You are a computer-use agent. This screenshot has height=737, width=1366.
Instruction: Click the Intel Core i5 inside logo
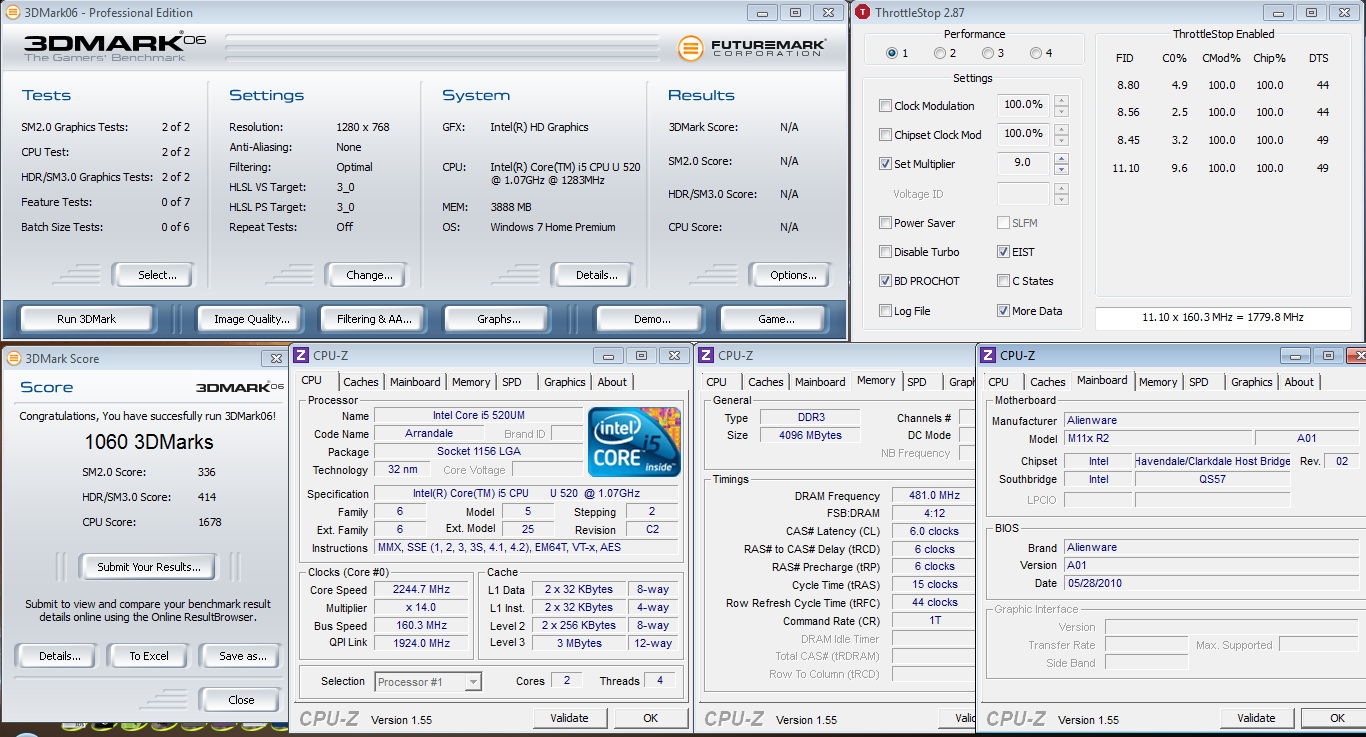(635, 441)
